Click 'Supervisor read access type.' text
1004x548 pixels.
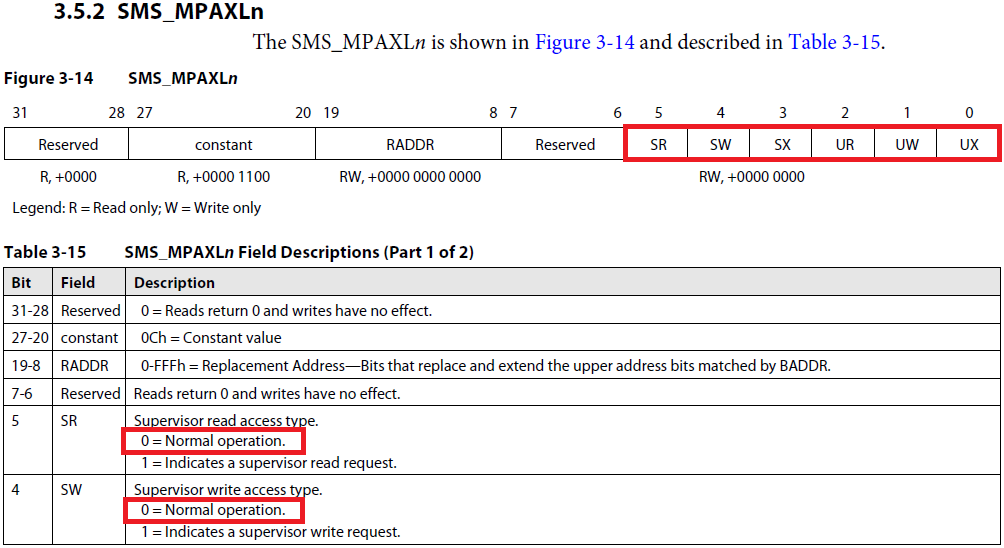pos(226,421)
